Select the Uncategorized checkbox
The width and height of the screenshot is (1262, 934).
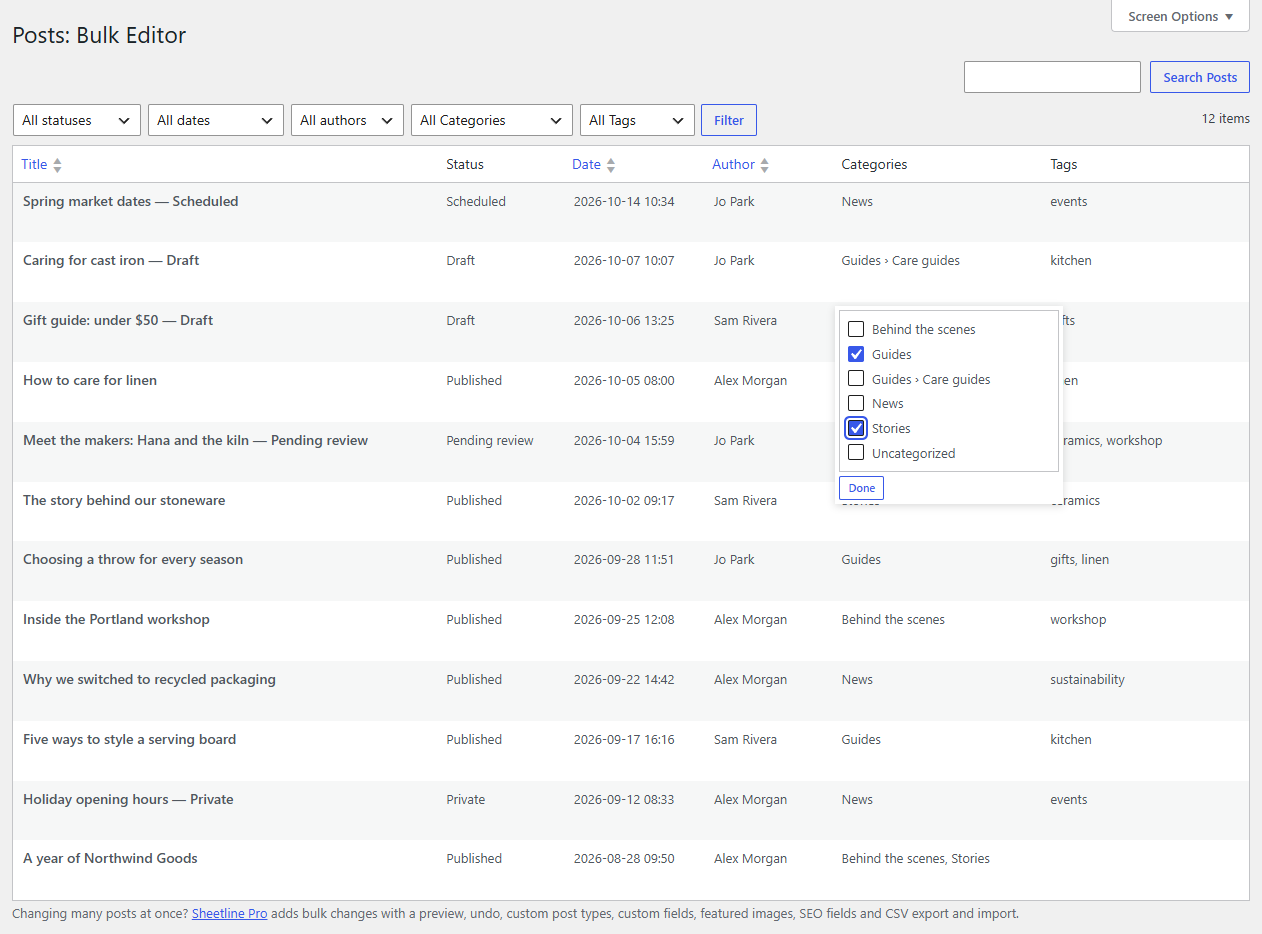tap(856, 453)
